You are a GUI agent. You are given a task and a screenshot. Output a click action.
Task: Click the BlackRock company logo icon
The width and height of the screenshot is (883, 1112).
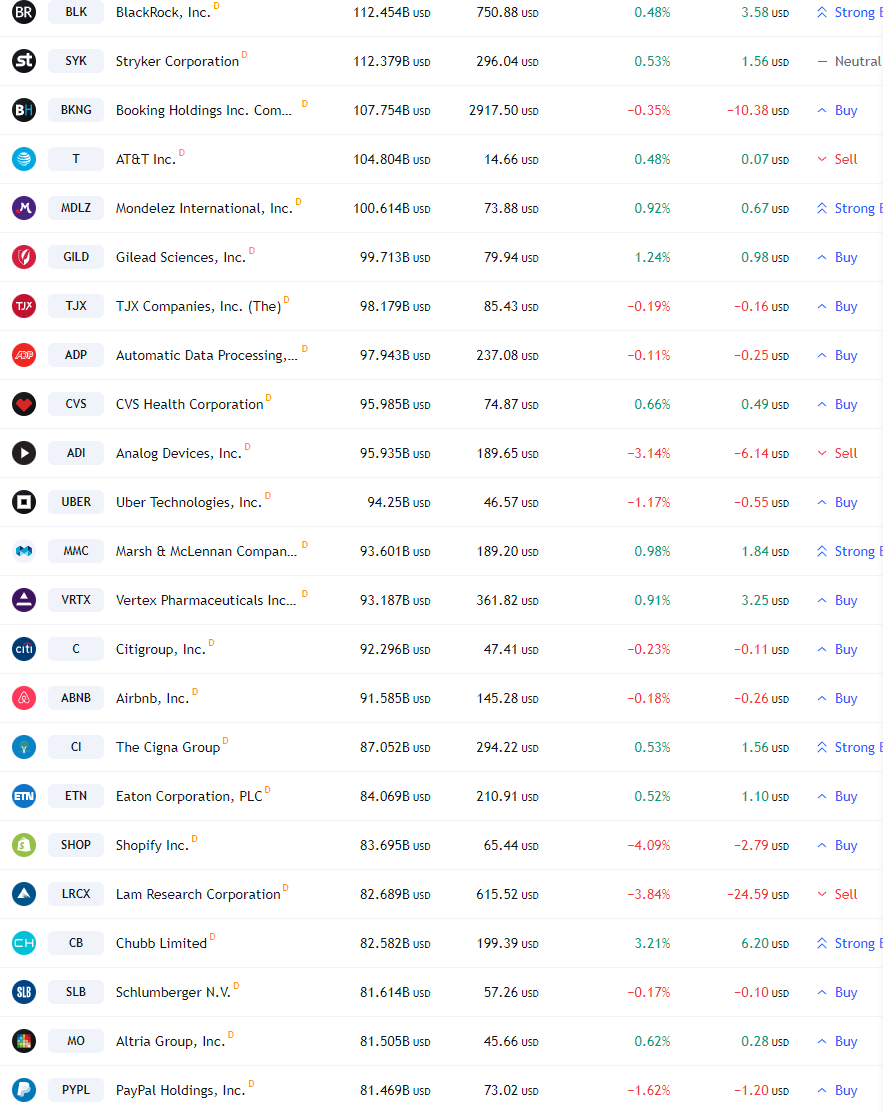[x=24, y=12]
